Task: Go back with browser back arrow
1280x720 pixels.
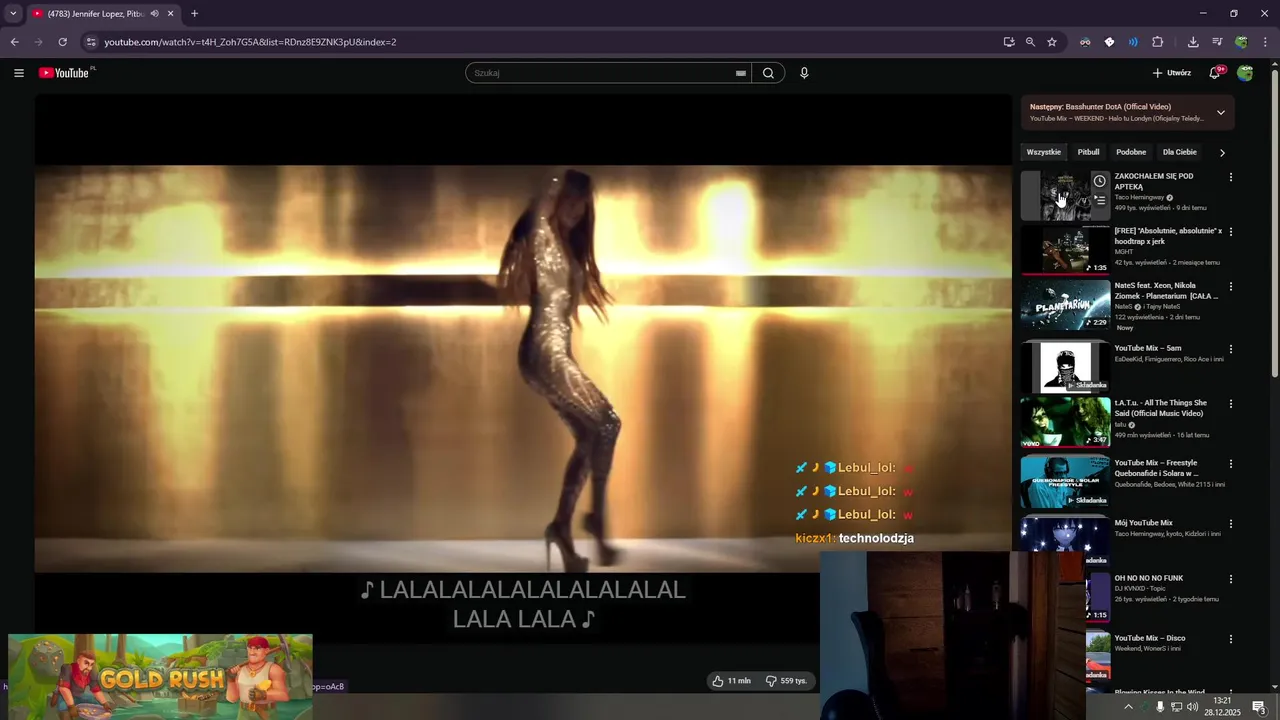Action: click(14, 42)
